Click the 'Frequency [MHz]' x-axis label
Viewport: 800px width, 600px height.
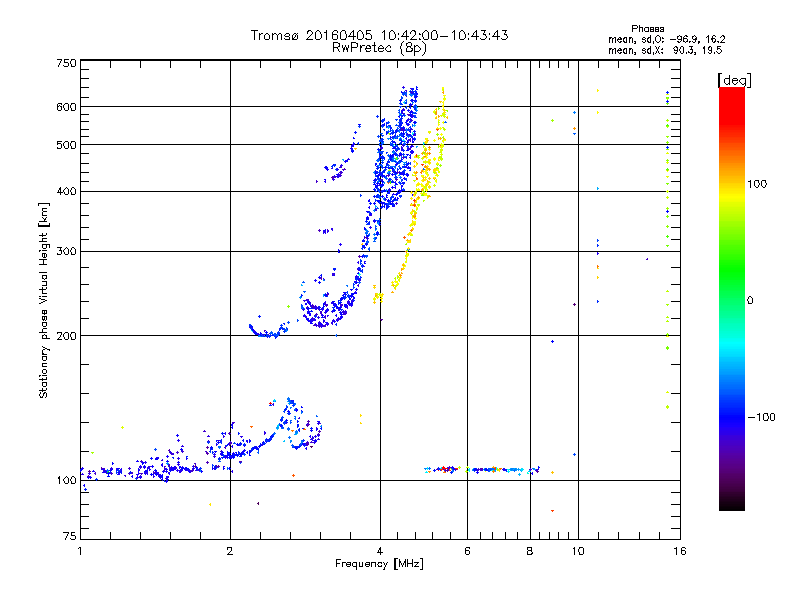pos(379,564)
